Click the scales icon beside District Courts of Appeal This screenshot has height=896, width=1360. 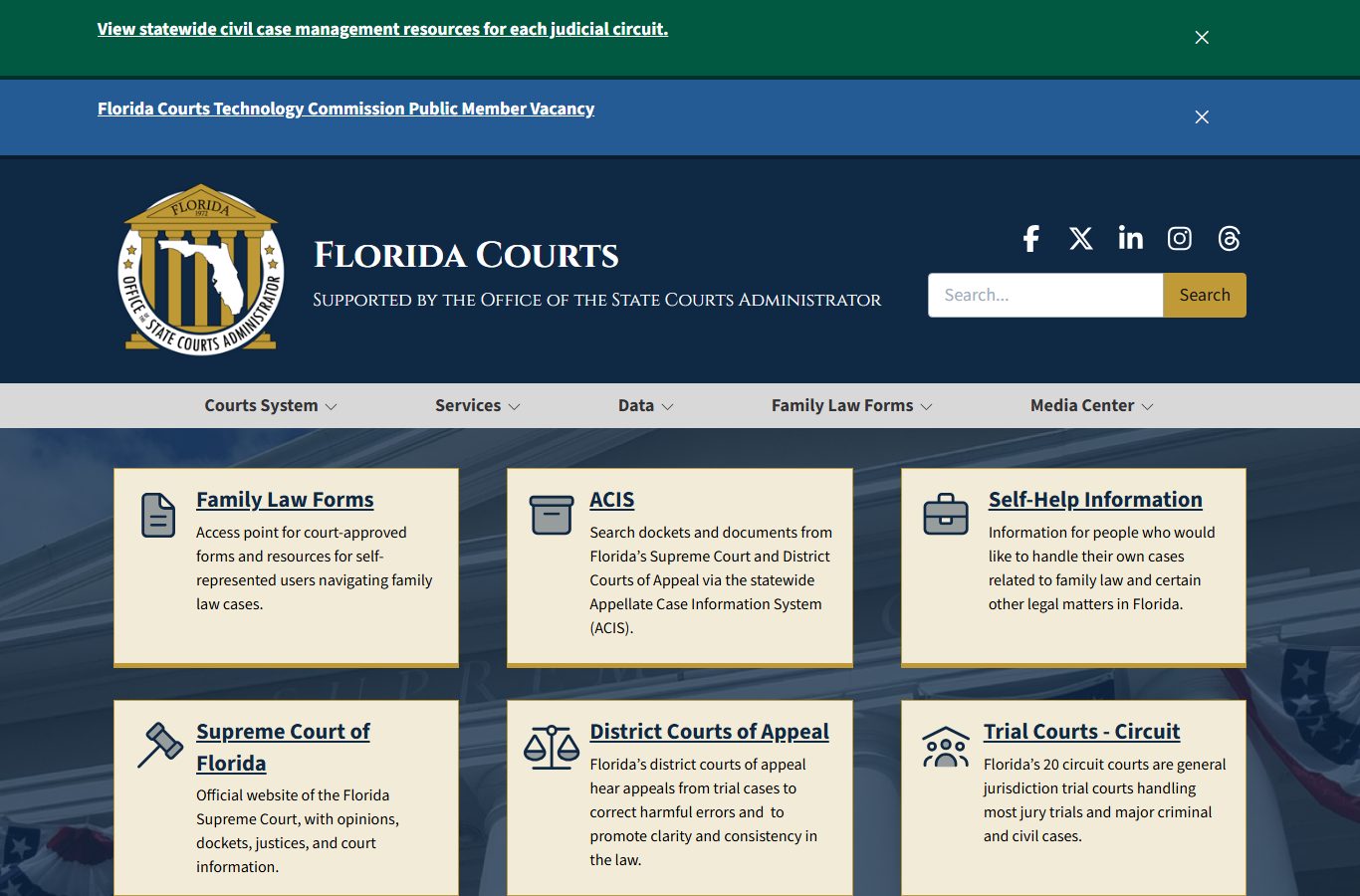pos(552,747)
